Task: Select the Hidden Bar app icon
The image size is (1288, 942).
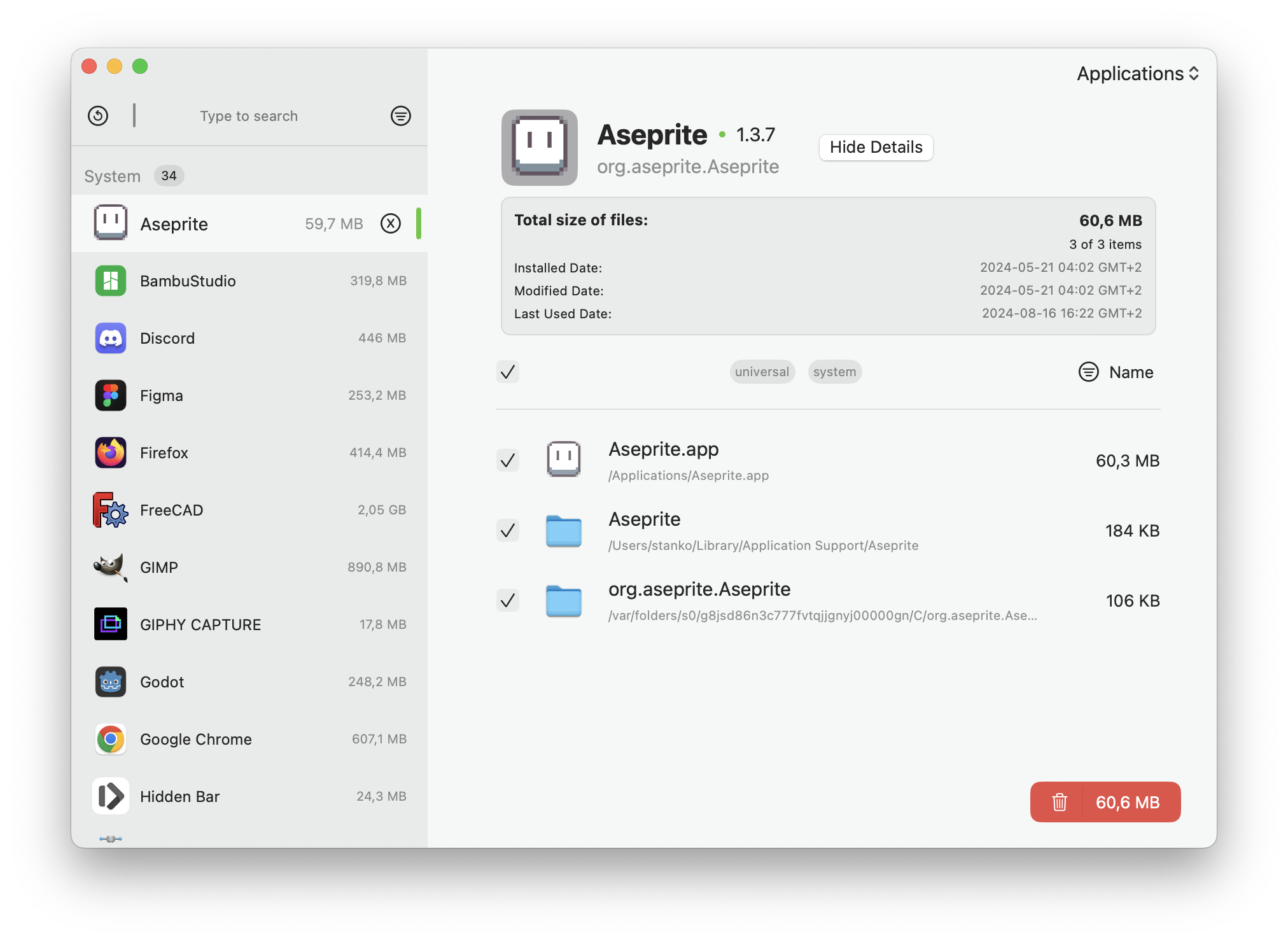Action: click(111, 796)
